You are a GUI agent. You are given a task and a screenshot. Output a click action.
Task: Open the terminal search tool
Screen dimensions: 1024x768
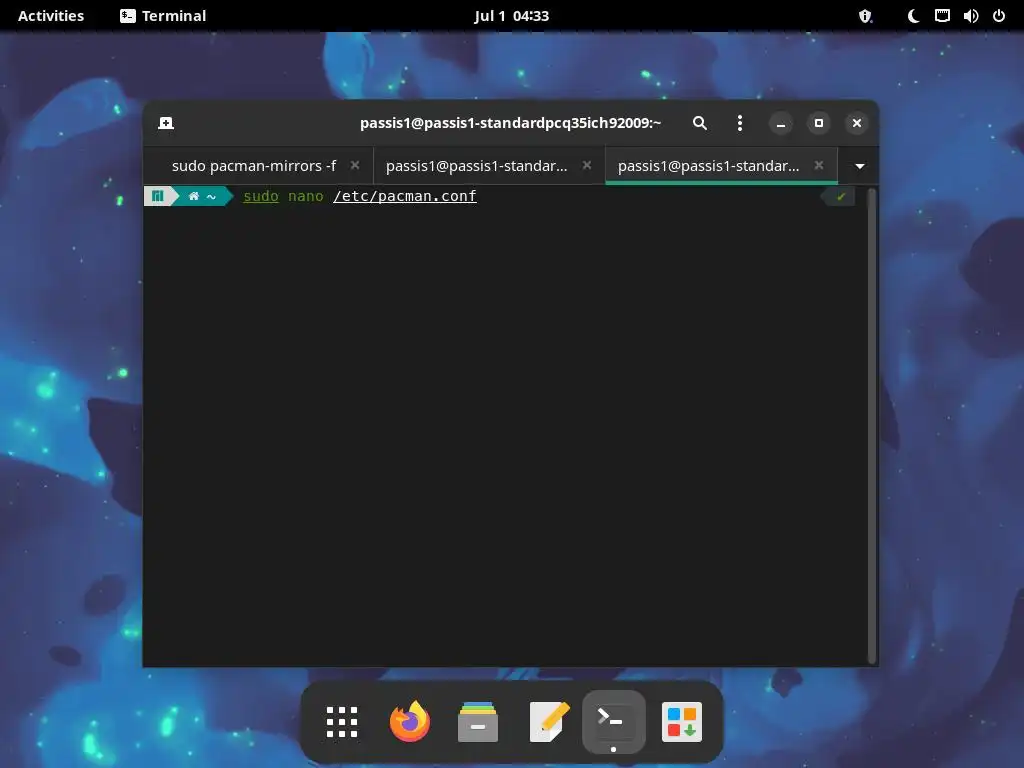(699, 123)
